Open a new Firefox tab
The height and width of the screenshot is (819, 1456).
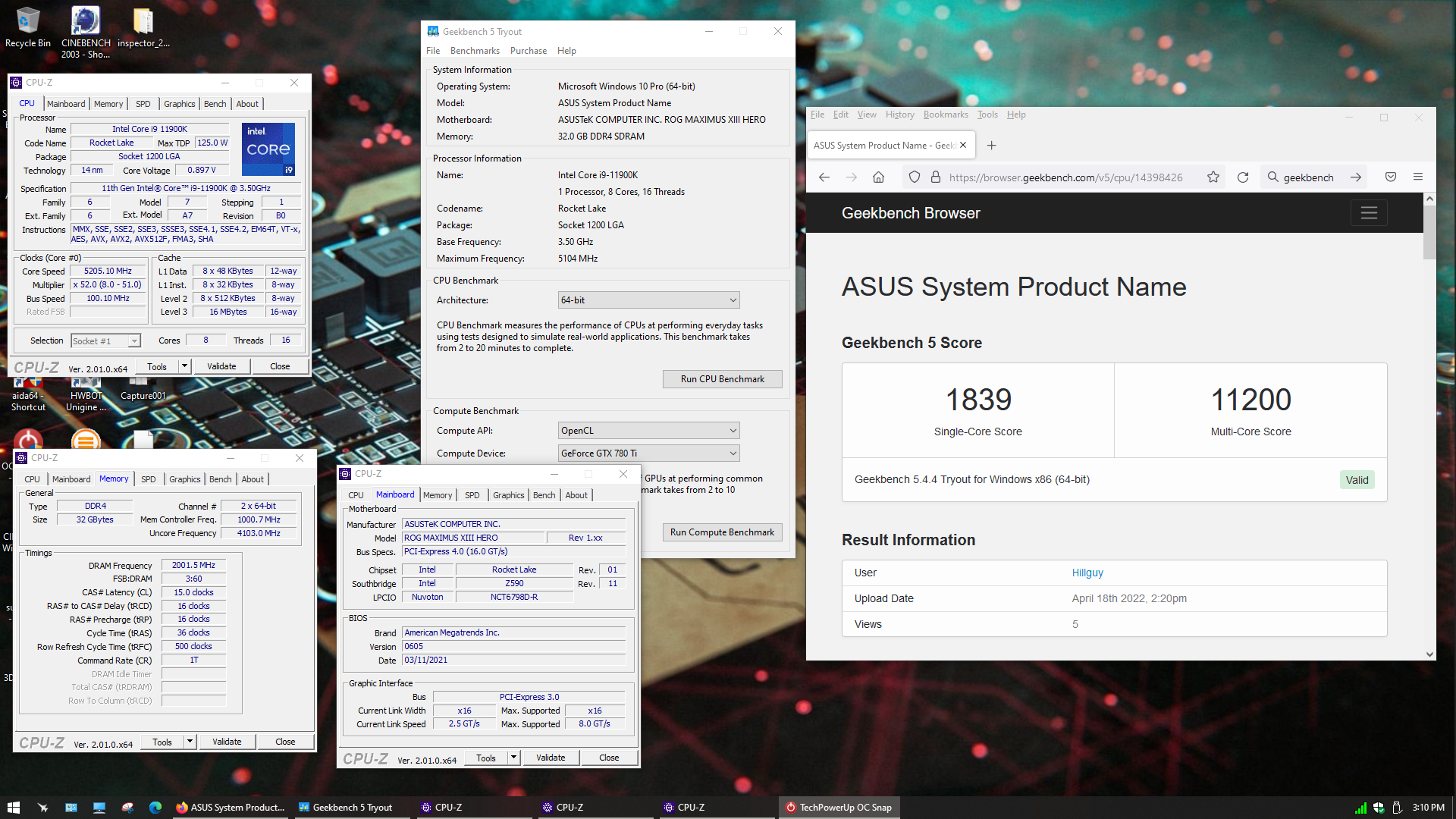(x=991, y=146)
